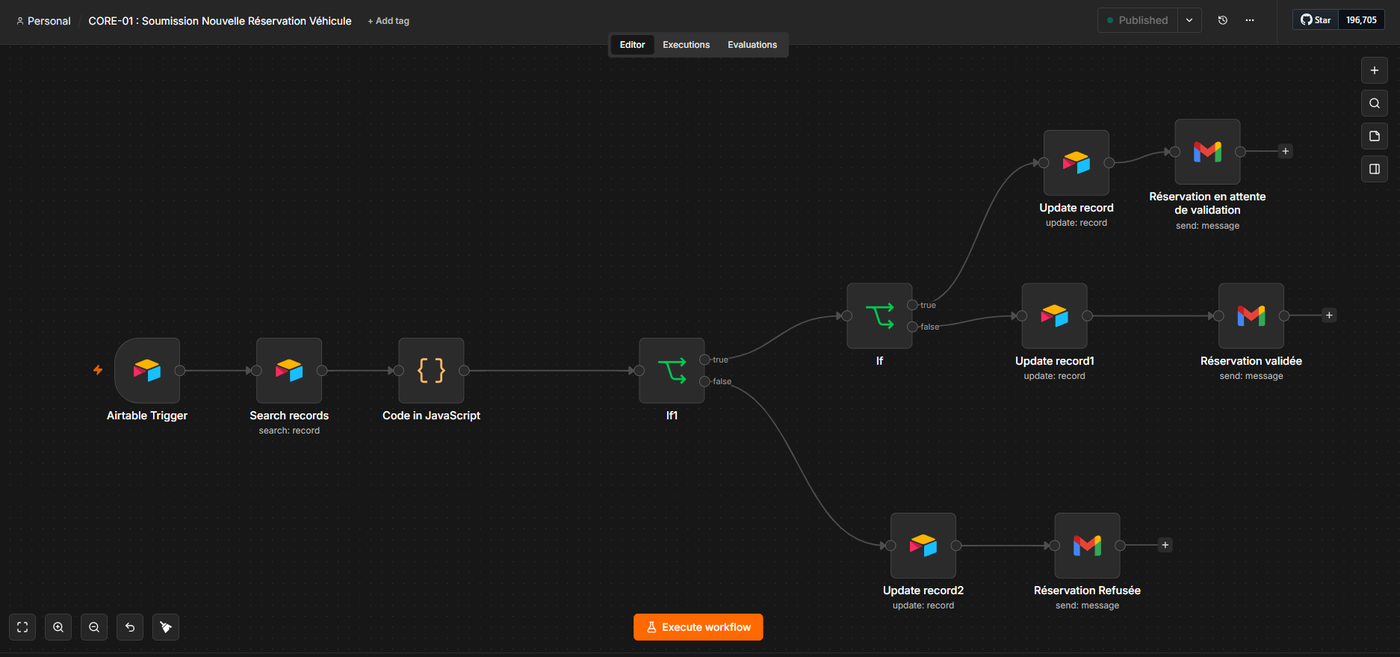This screenshot has height=657, width=1400.
Task: Click the Execute workflow button
Action: (698, 627)
